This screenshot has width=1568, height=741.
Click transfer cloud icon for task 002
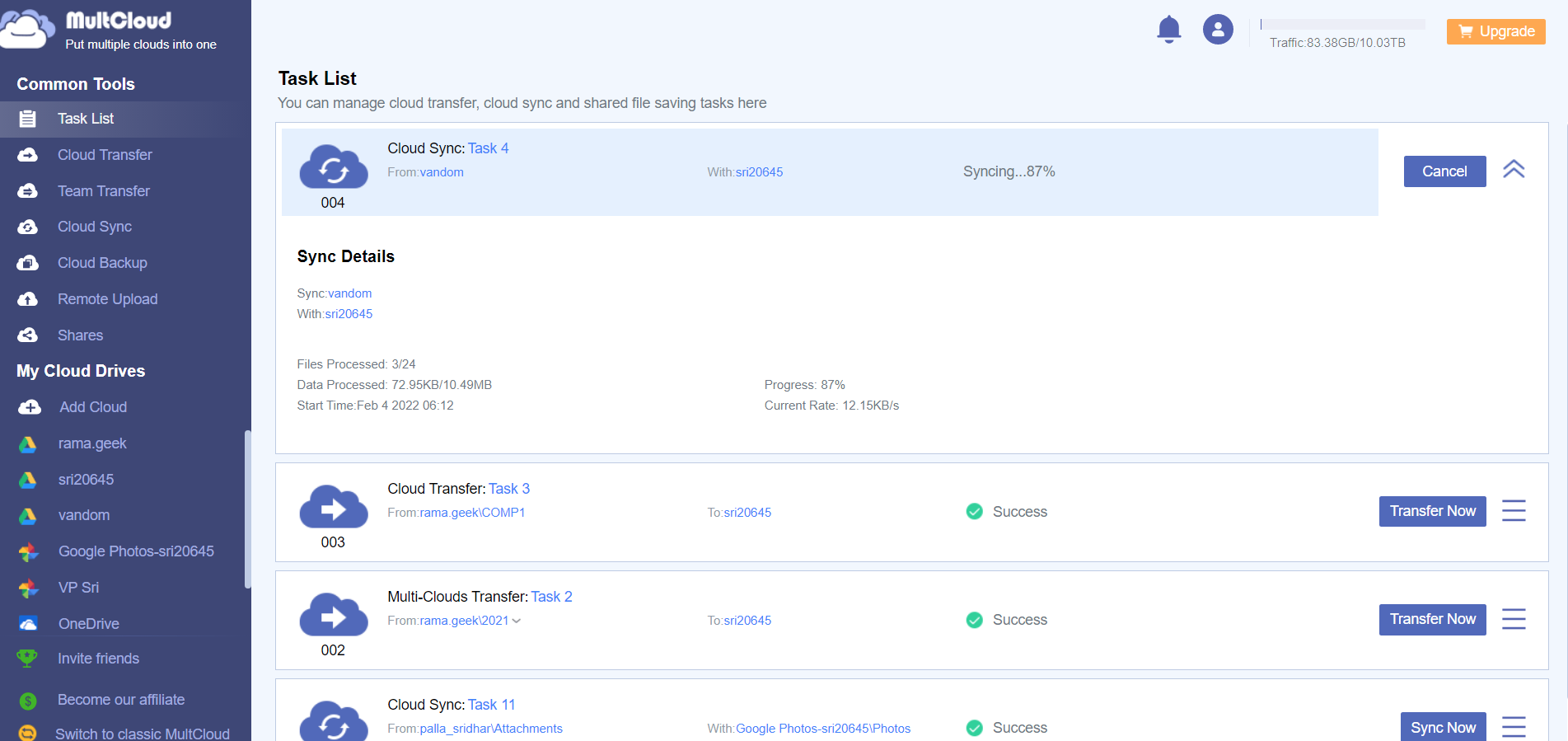(x=333, y=614)
